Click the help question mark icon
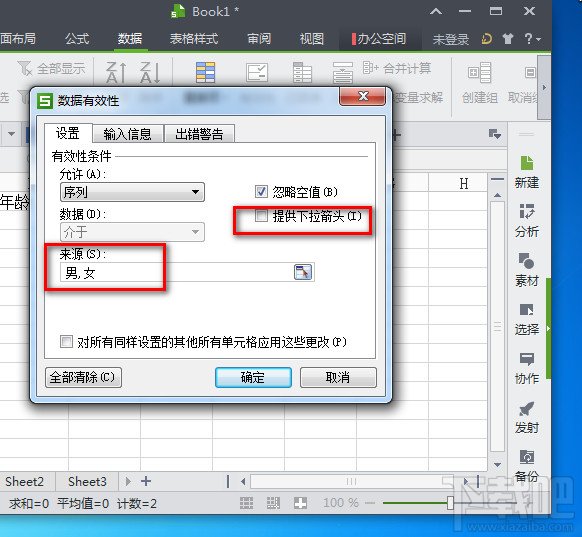This screenshot has width=582, height=537. 529,39
